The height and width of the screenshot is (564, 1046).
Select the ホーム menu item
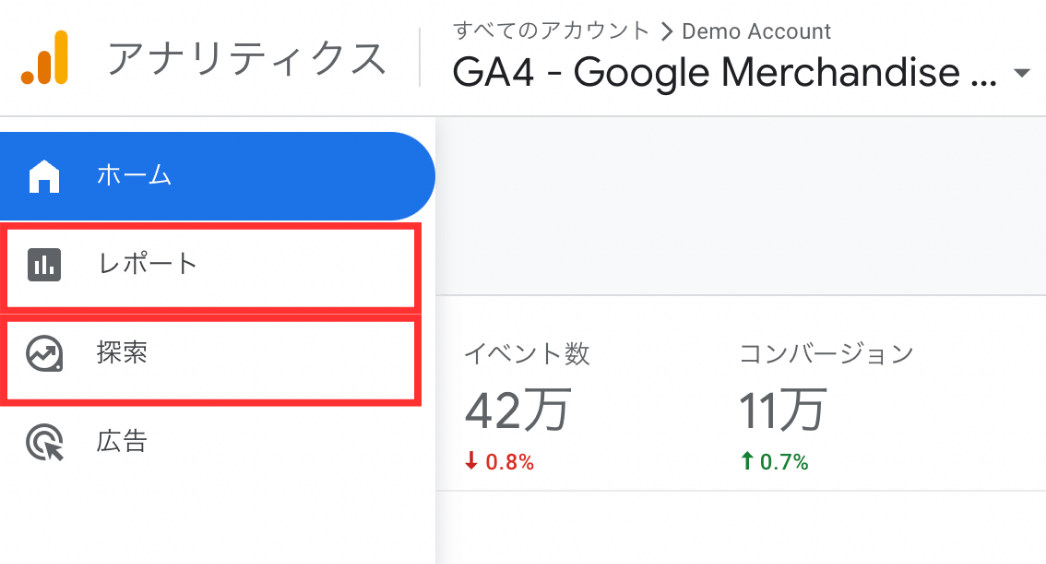217,176
